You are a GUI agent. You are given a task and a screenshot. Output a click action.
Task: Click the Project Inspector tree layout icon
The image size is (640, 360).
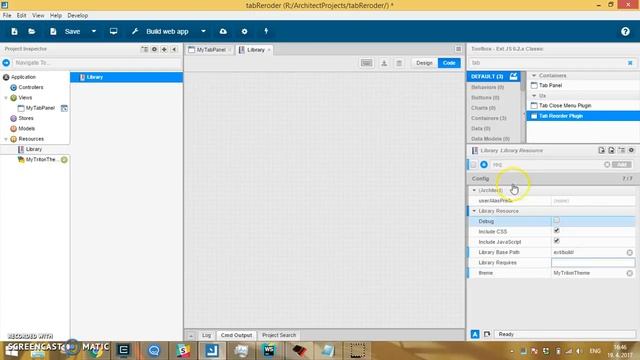tap(144, 49)
